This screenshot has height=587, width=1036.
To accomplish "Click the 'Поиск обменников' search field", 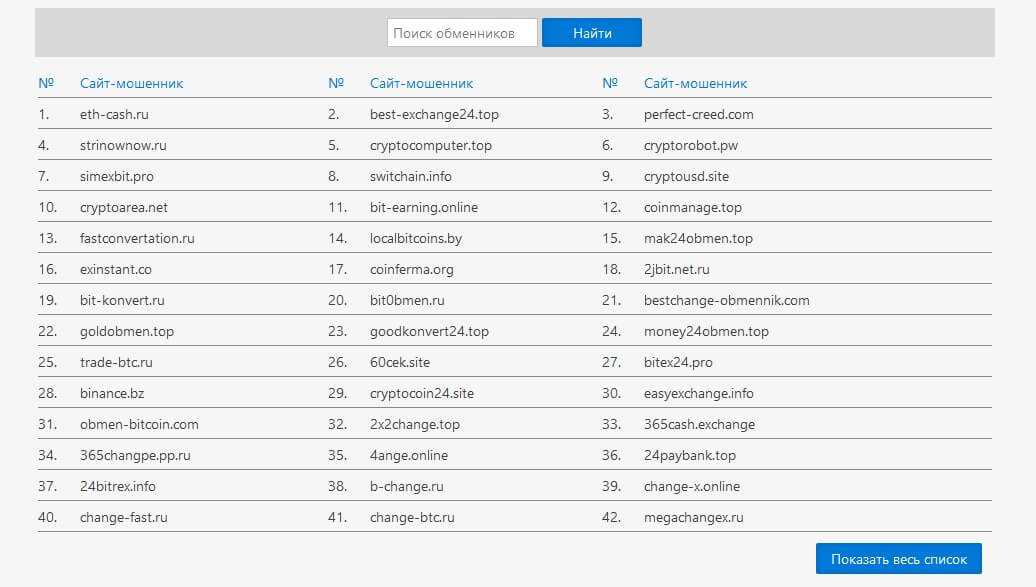I will pos(461,33).
